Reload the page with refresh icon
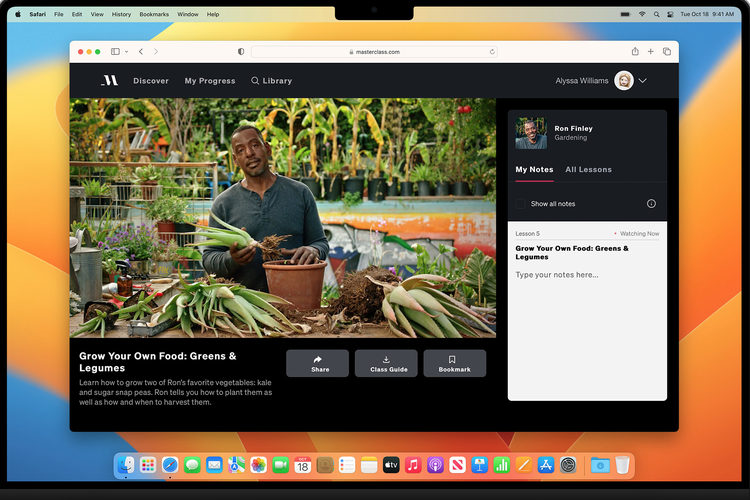This screenshot has width=750, height=500. (492, 52)
